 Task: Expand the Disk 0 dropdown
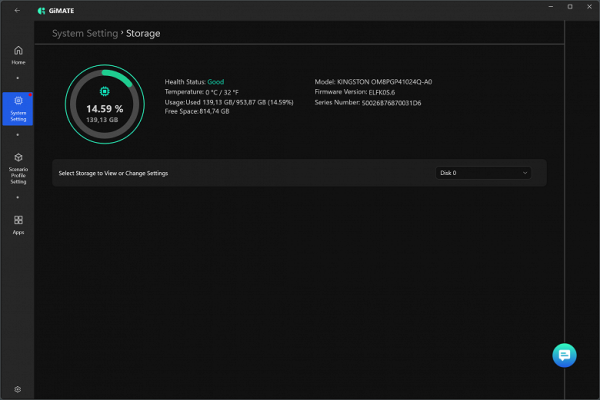[x=484, y=173]
